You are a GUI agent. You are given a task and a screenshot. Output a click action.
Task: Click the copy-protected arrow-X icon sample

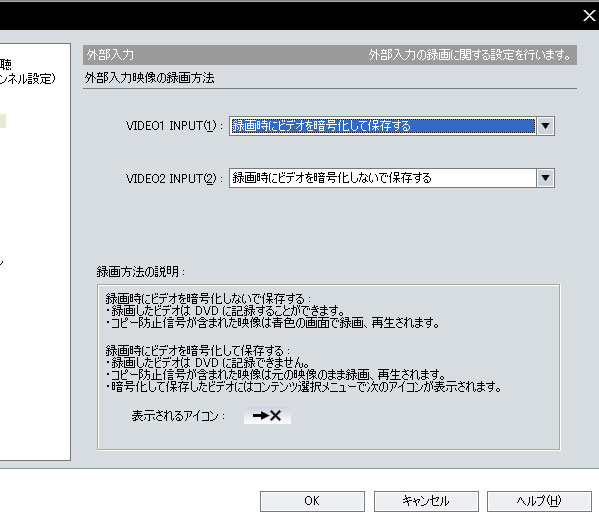point(267,416)
